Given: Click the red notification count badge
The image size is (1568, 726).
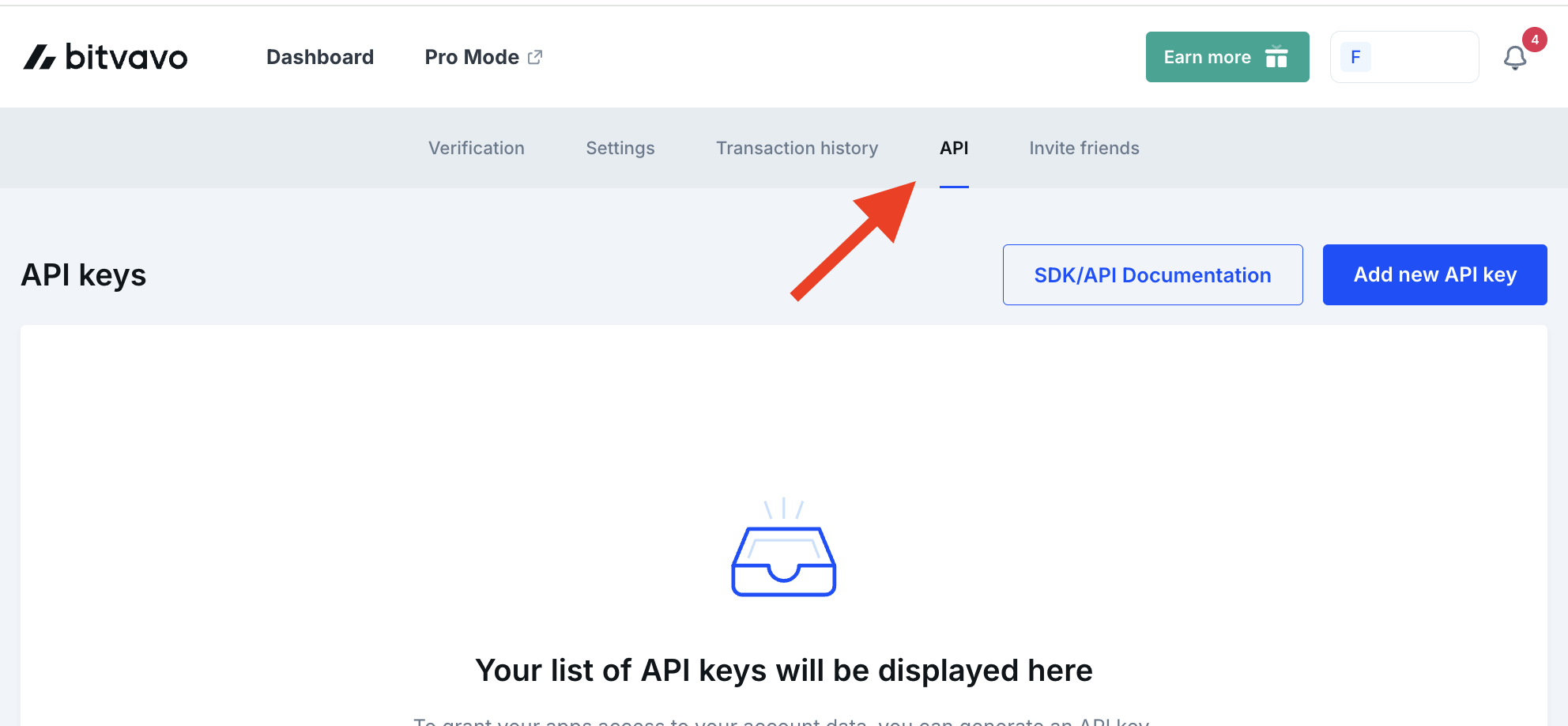Looking at the screenshot, I should [x=1535, y=40].
